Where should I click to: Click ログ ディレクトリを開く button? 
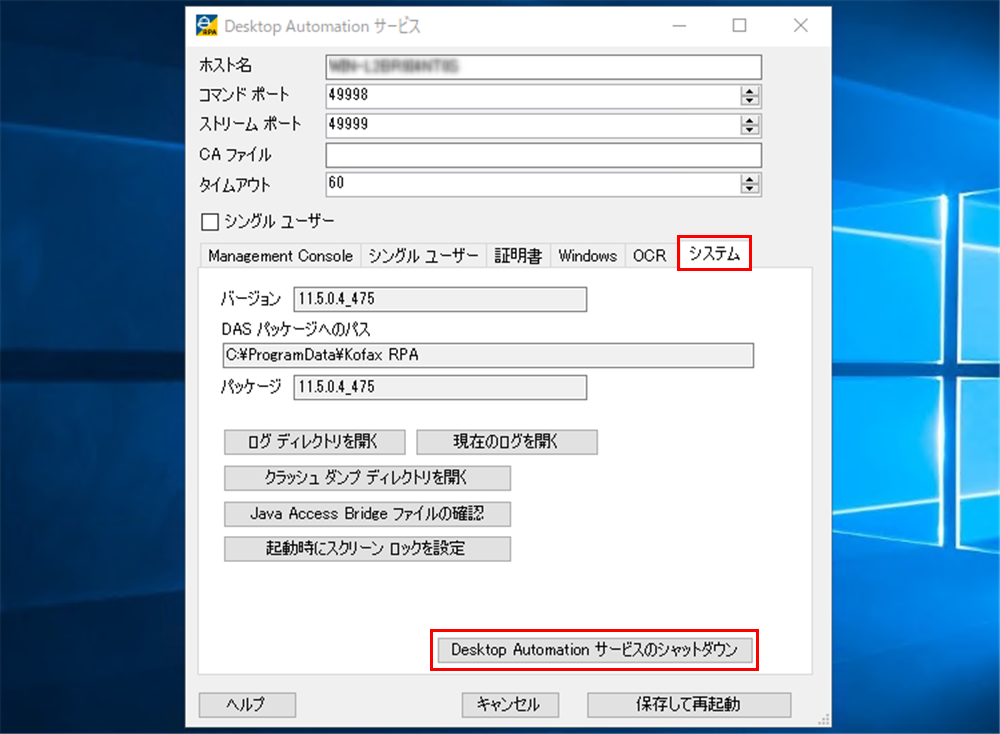314,442
